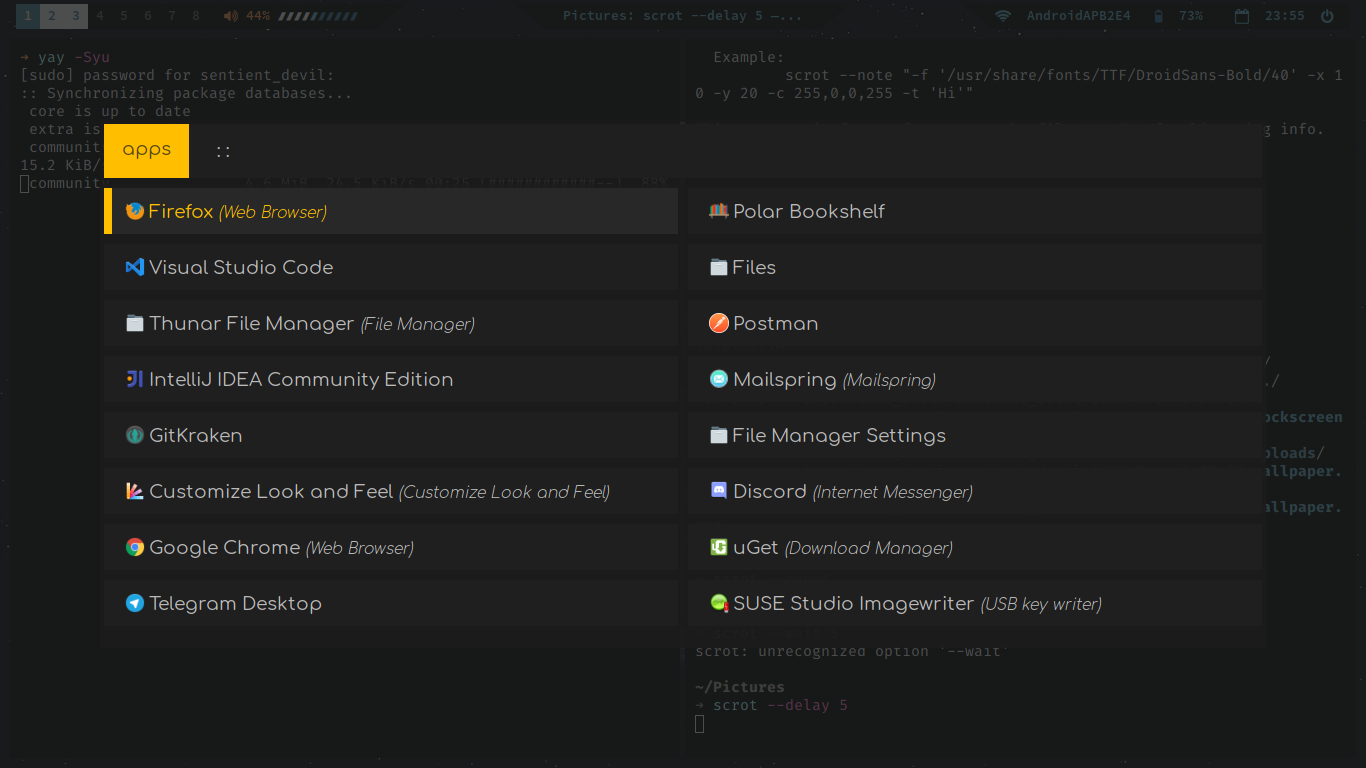Click the power icon in top bar
This screenshot has height=768, width=1366.
pyautogui.click(x=1327, y=16)
